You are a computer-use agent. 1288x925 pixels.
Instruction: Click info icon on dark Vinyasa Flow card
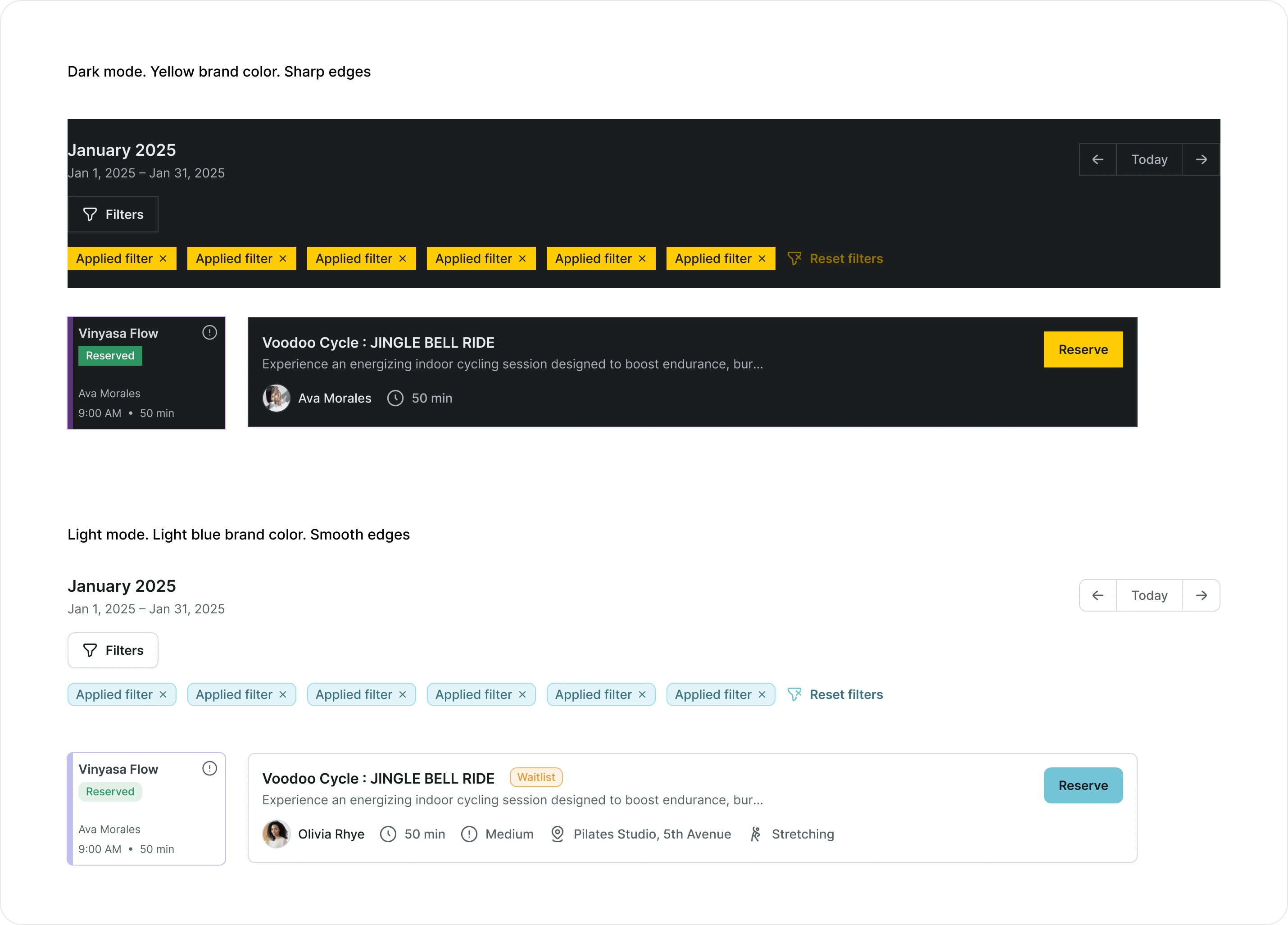[x=209, y=333]
